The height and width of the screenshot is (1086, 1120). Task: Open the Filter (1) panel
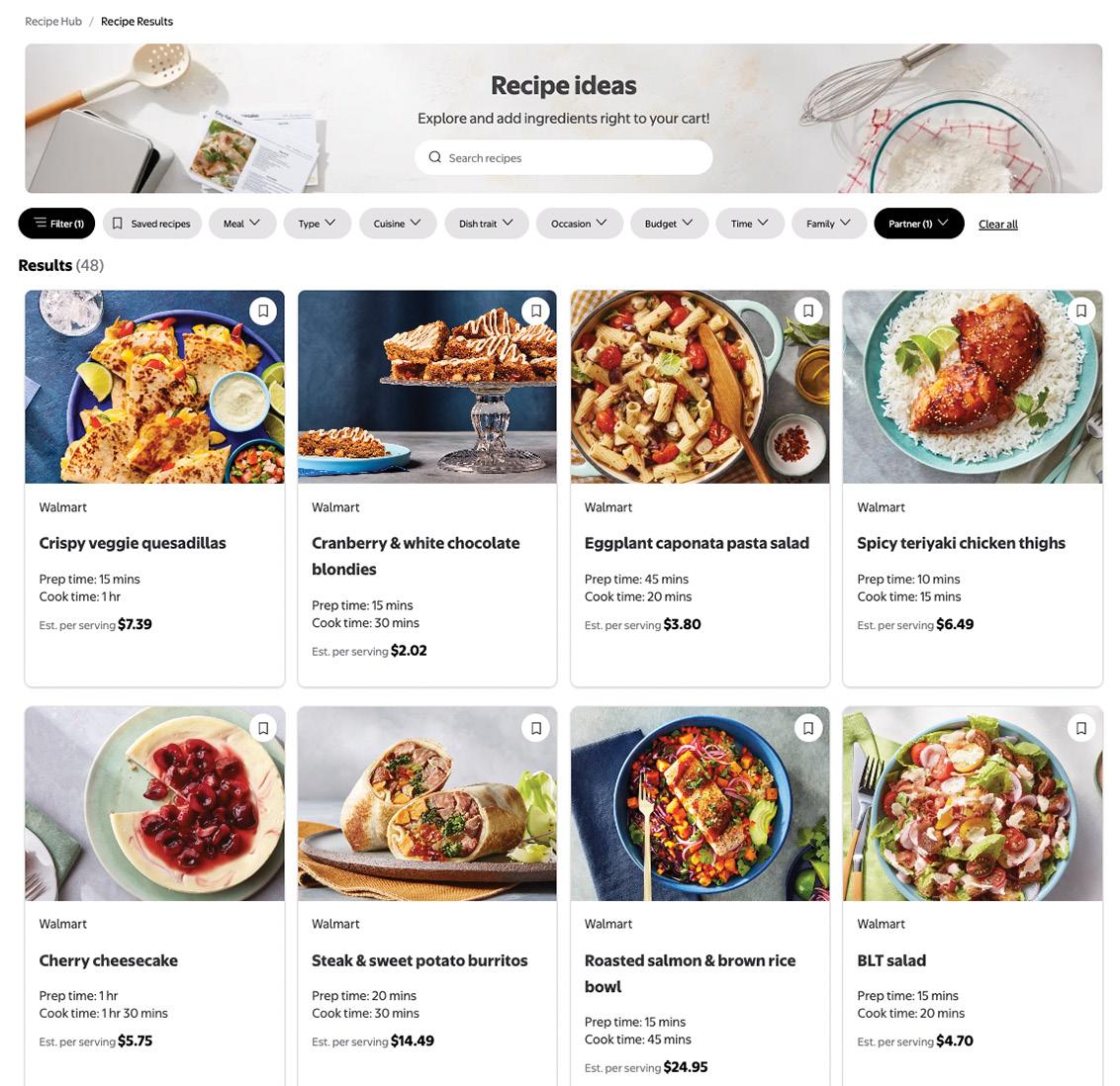[x=56, y=224]
